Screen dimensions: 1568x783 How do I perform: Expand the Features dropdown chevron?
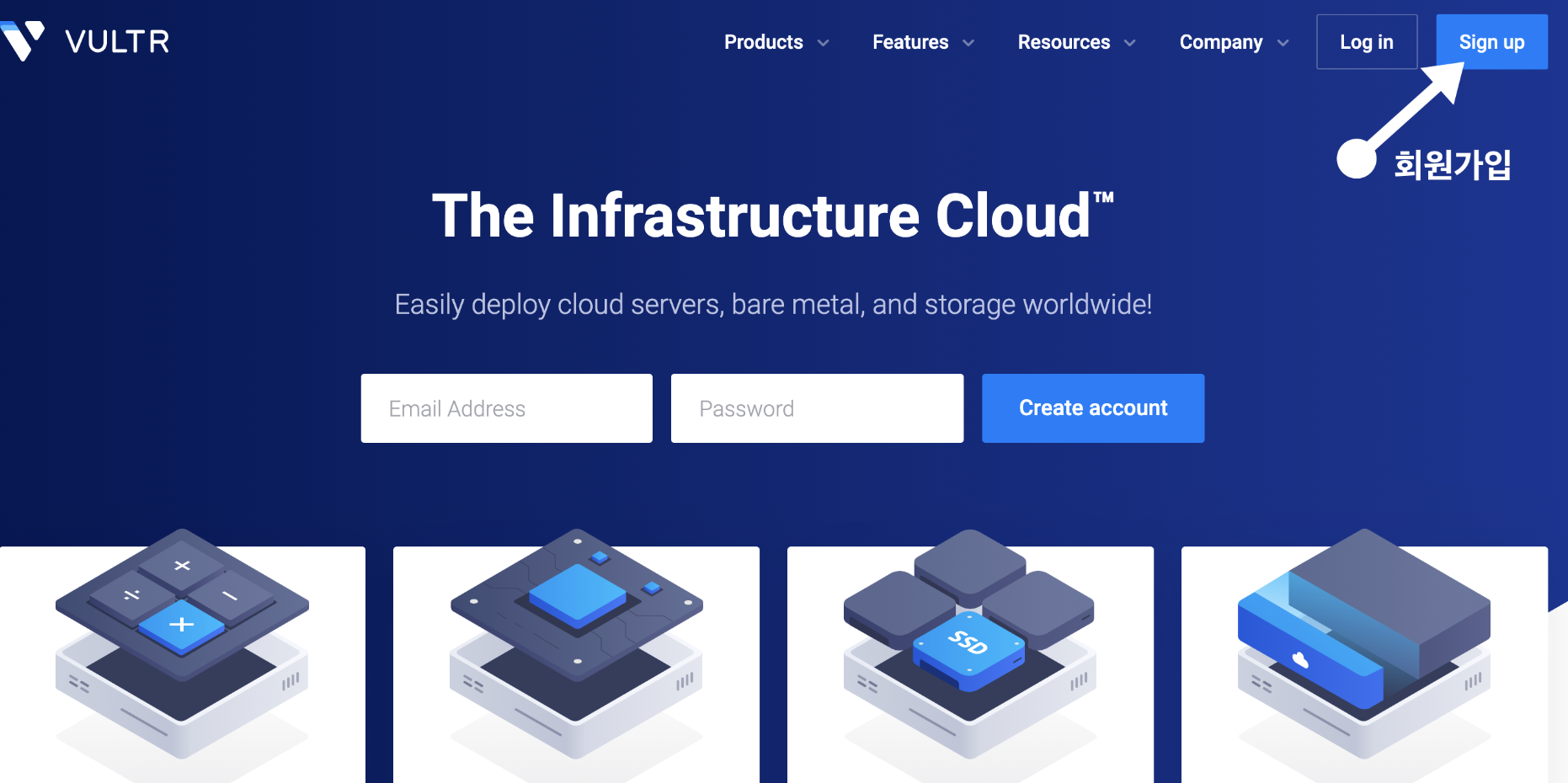tap(968, 43)
